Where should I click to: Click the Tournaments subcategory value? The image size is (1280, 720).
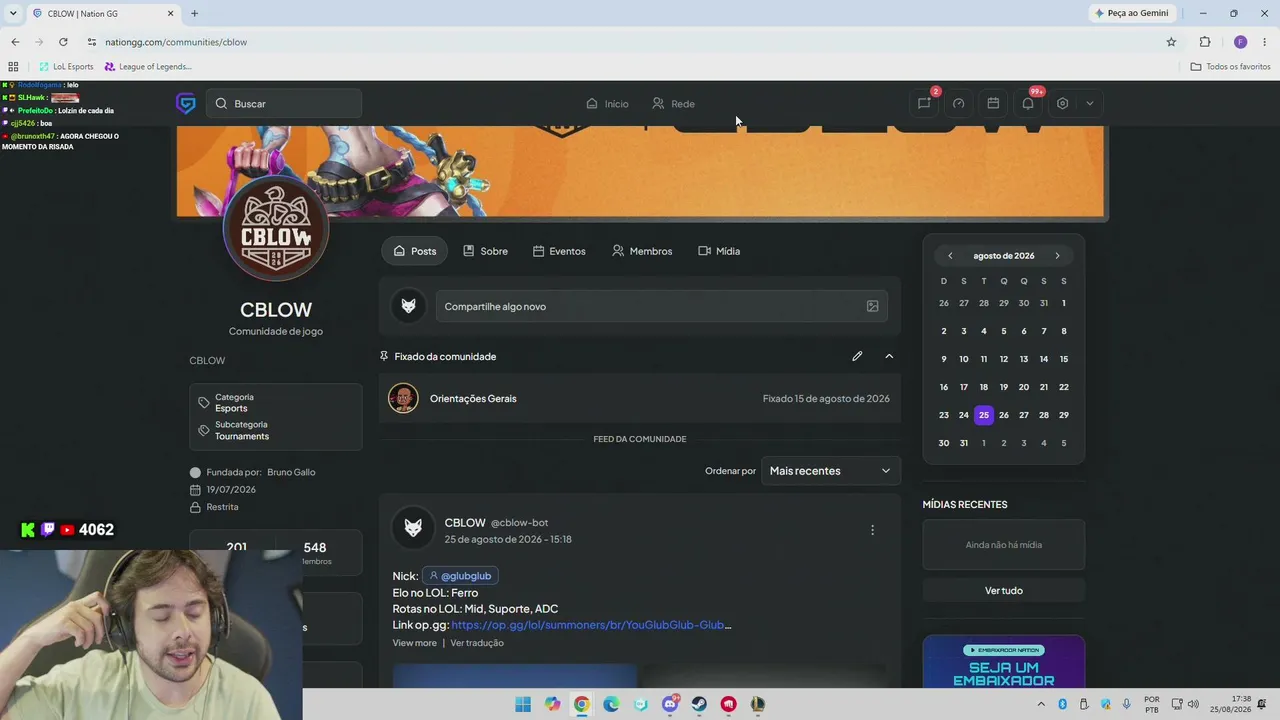coord(242,437)
